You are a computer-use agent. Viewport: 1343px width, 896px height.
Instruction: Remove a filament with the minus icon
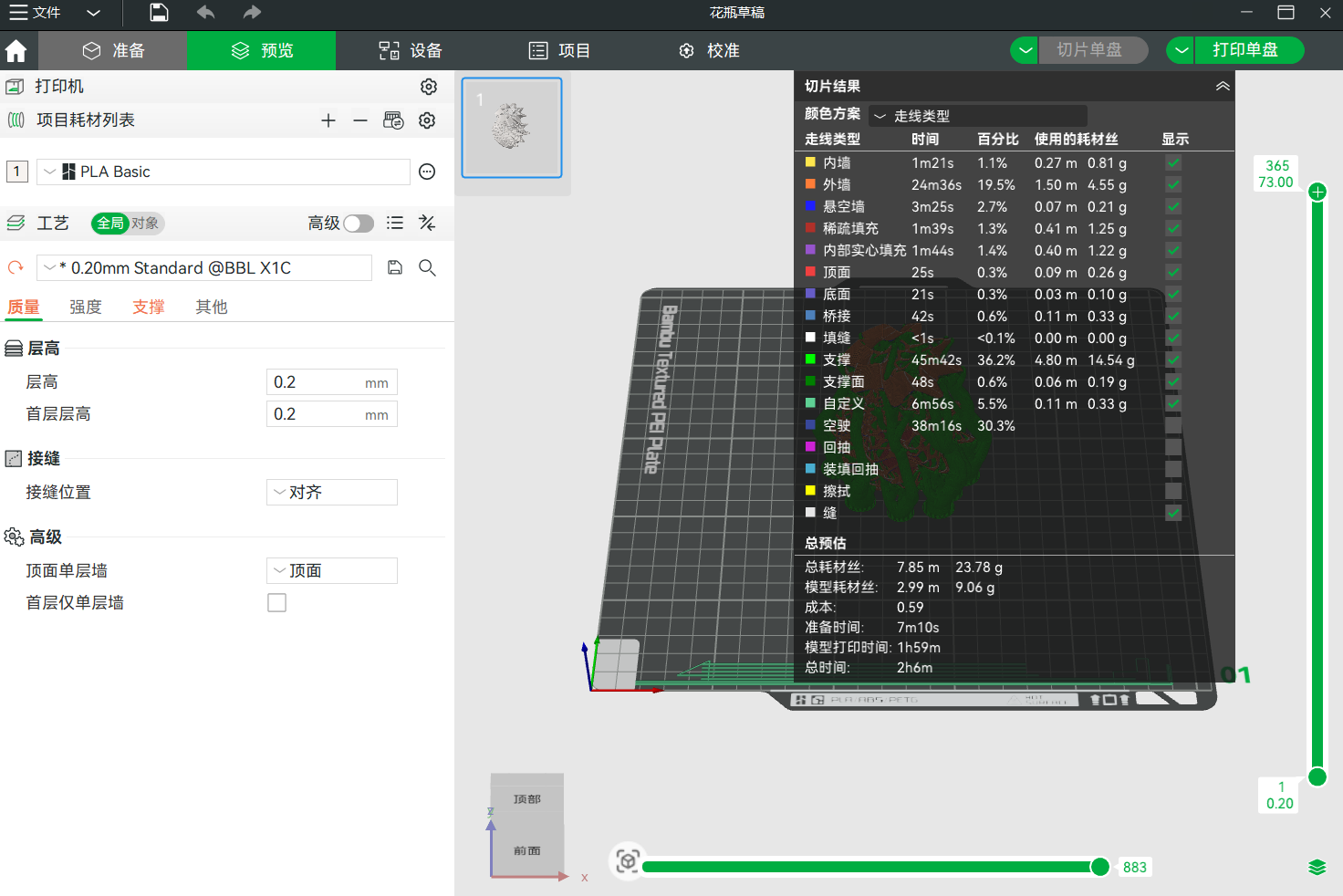(x=360, y=120)
